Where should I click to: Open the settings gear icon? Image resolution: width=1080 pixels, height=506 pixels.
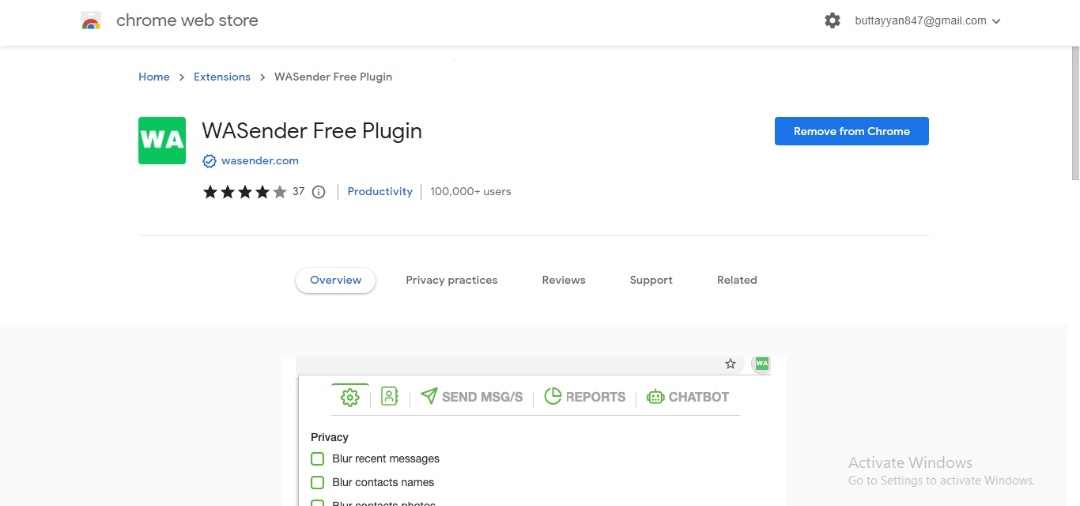[832, 21]
